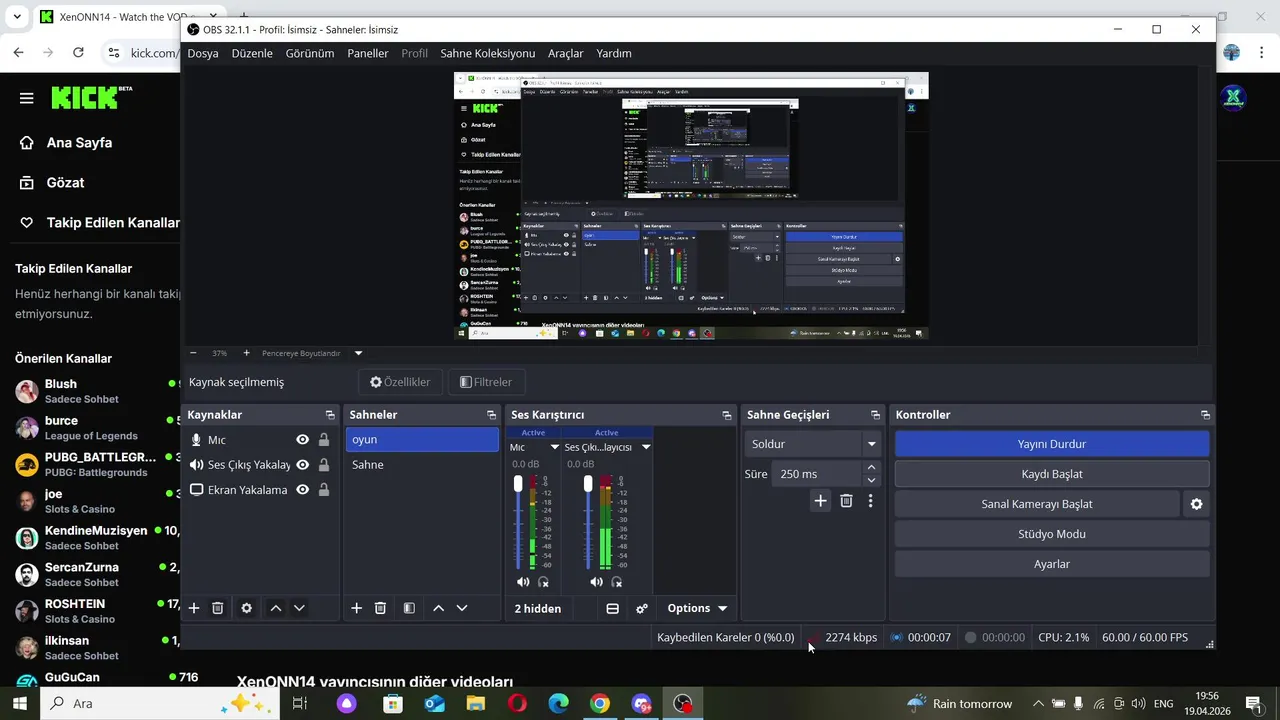
Task: Click Yayını Durdur to stop streaming
Action: pyautogui.click(x=1052, y=444)
